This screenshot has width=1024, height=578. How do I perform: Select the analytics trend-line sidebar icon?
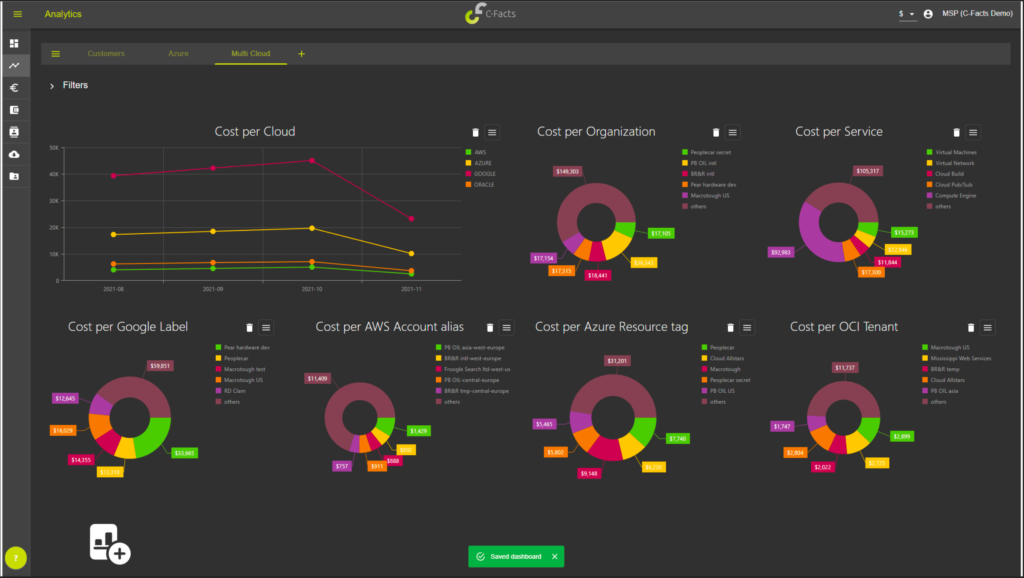tap(14, 65)
